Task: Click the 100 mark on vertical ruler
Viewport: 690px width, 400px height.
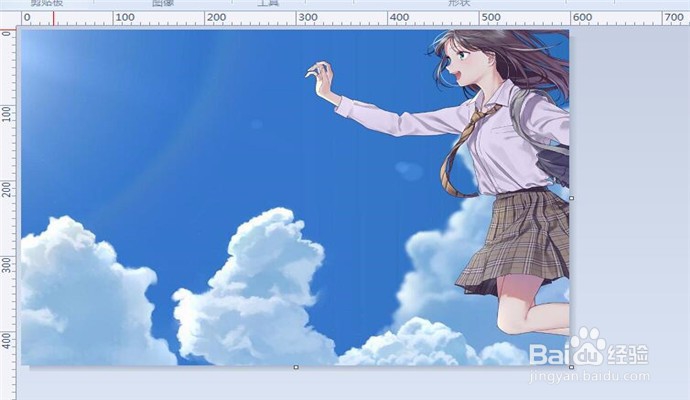Action: (x=6, y=114)
